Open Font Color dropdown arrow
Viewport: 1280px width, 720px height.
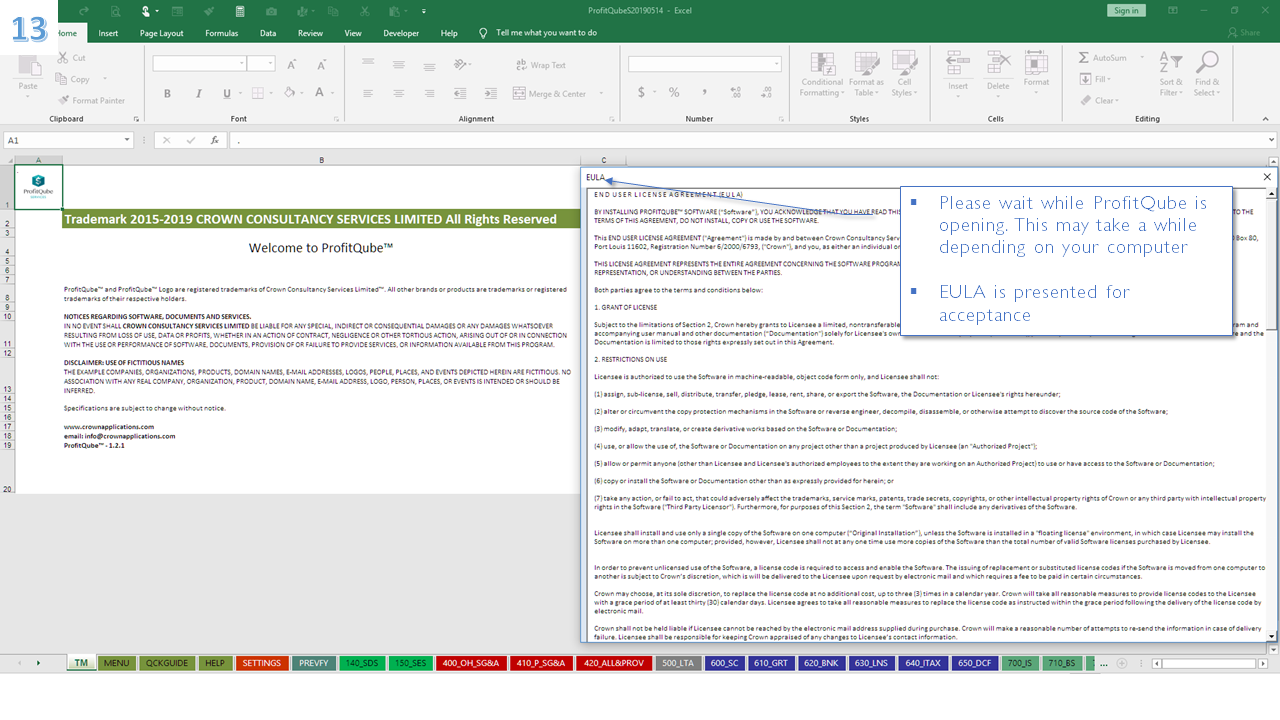point(332,93)
